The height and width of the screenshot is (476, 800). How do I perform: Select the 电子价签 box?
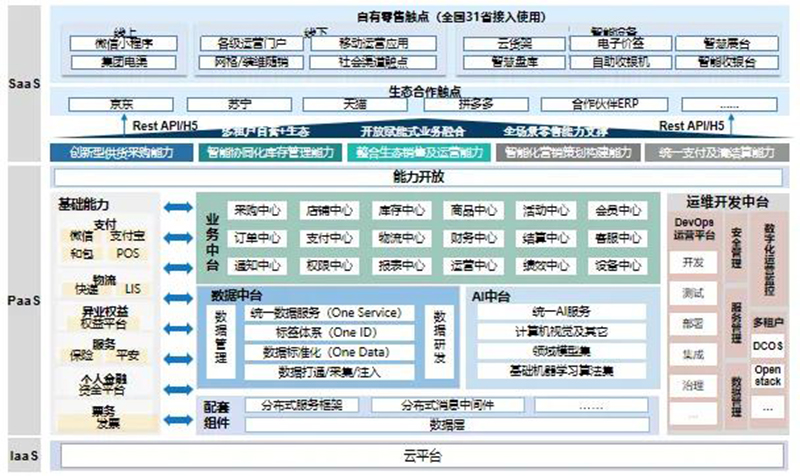[620, 43]
